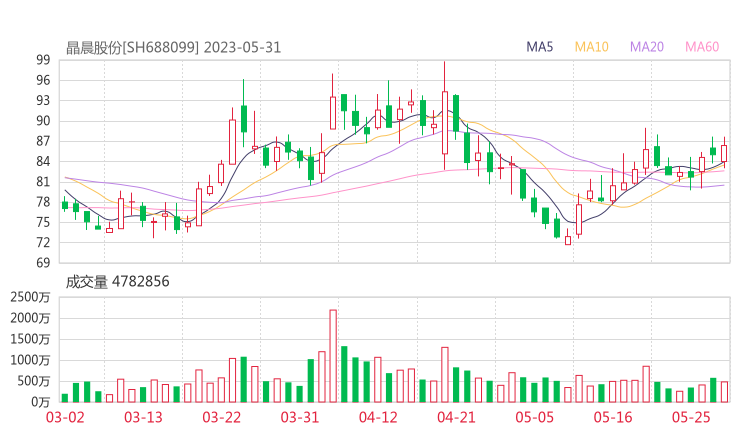
Task: Click the 03-13 date axis label
Action: 143,417
